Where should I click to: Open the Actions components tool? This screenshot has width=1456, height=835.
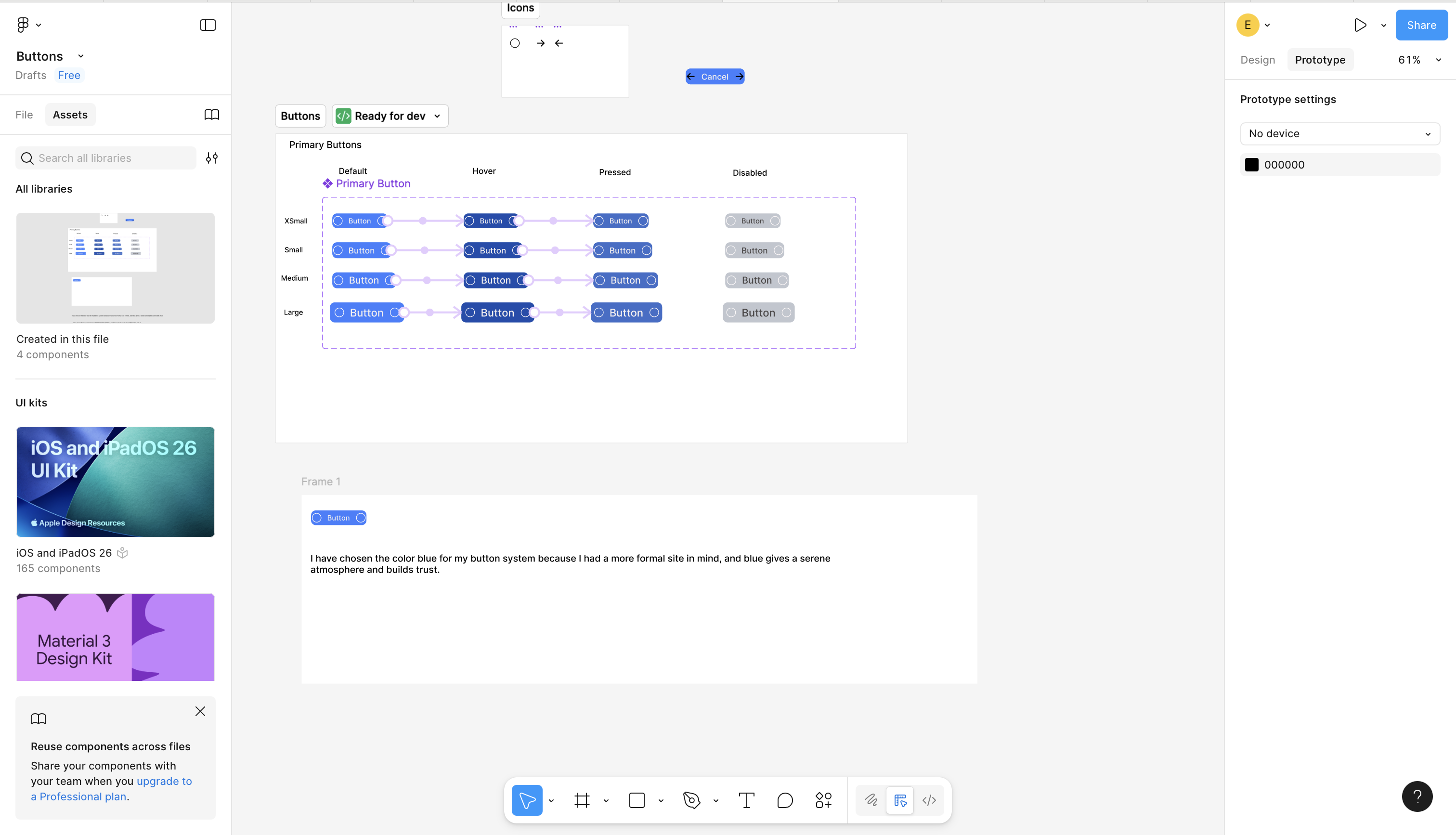(x=823, y=800)
